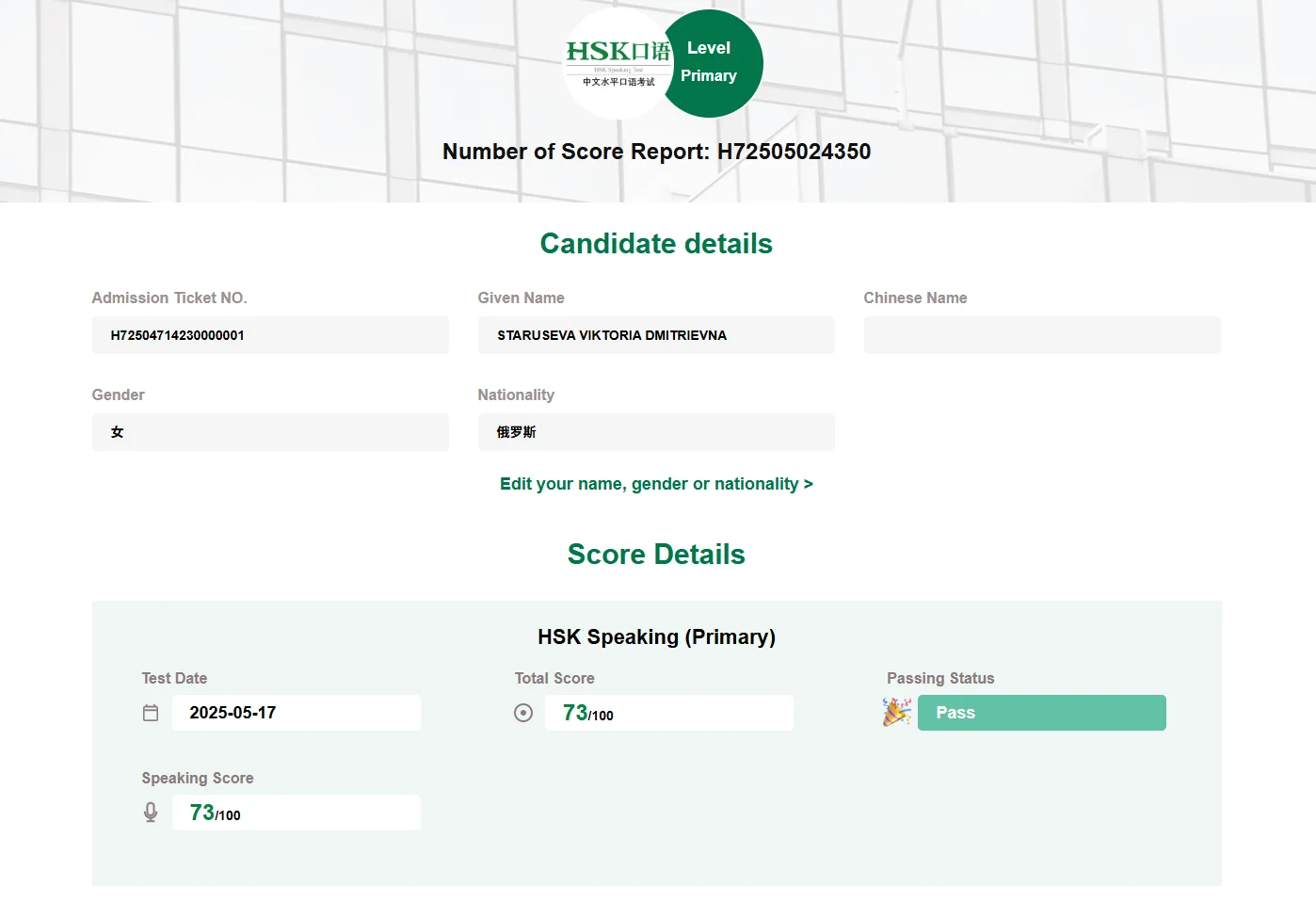
Task: Click the Score Details heading
Action: [x=656, y=555]
